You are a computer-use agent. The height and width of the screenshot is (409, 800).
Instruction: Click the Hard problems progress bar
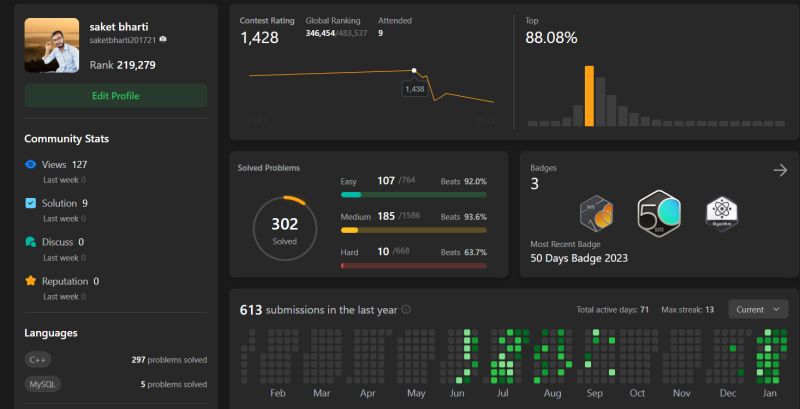(x=413, y=266)
